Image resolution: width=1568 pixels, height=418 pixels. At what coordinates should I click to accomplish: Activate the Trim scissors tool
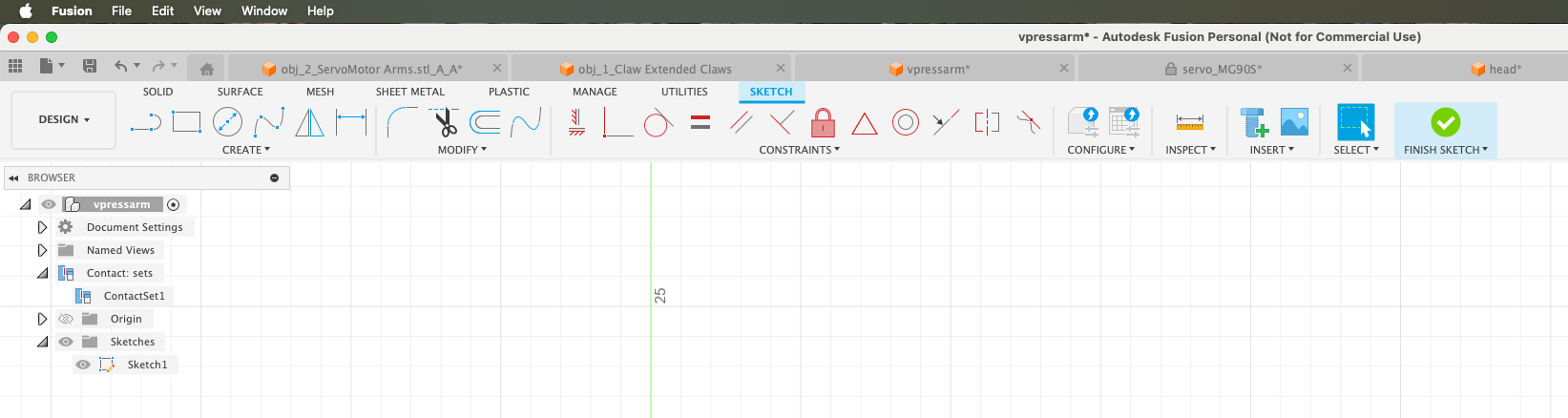pyautogui.click(x=444, y=122)
